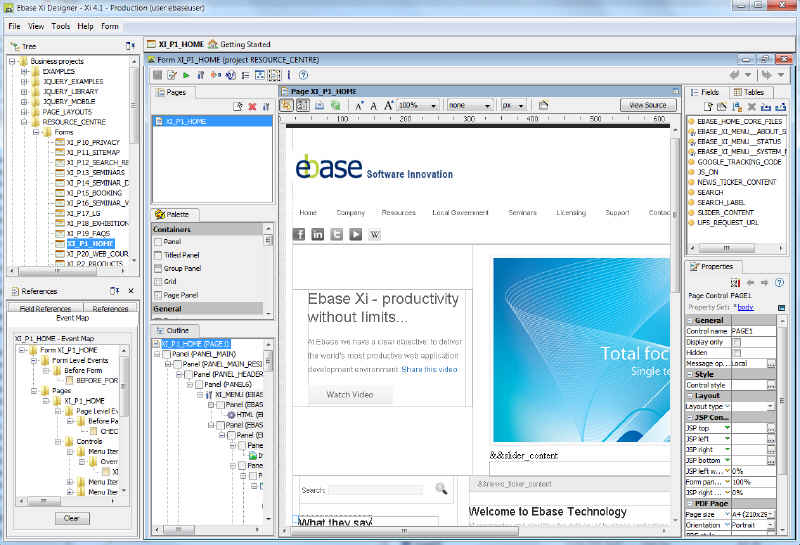Expand the EXAMPLES project node
Viewport: 800px width, 545px height.
click(x=24, y=71)
